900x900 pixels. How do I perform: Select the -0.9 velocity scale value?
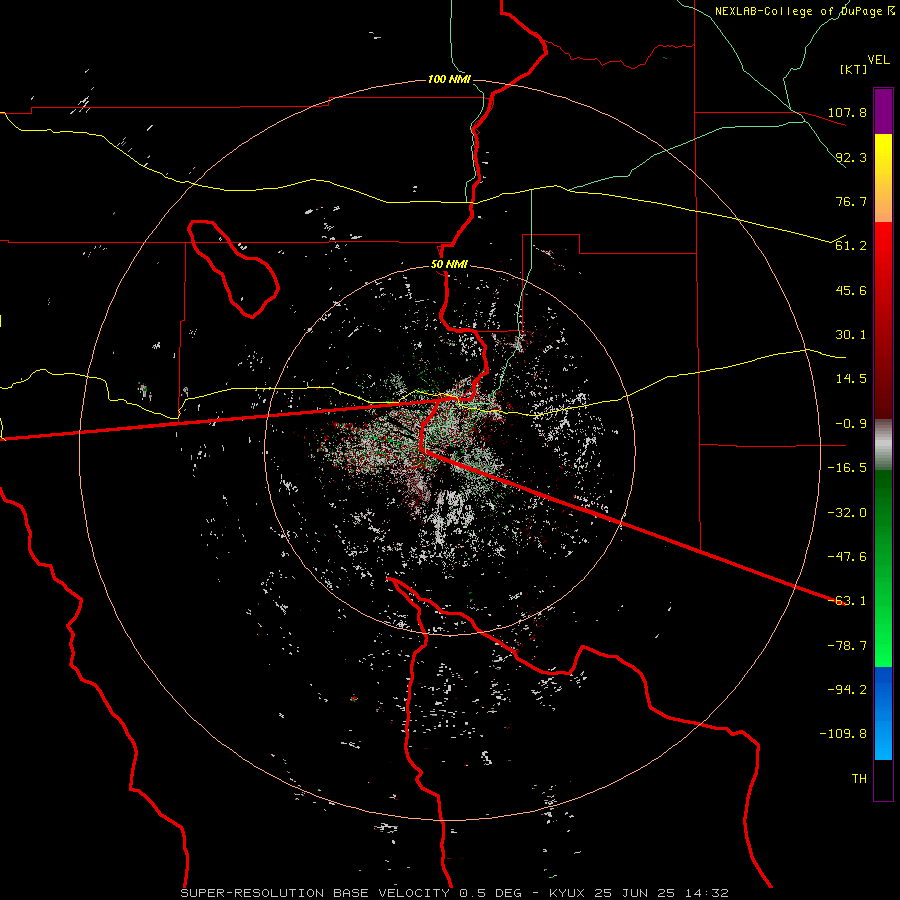point(851,424)
